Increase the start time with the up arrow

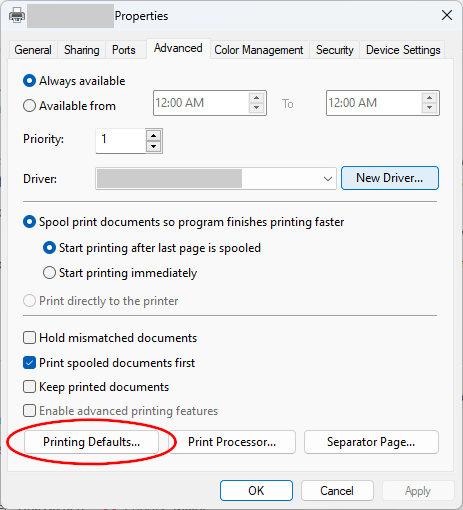click(256, 98)
